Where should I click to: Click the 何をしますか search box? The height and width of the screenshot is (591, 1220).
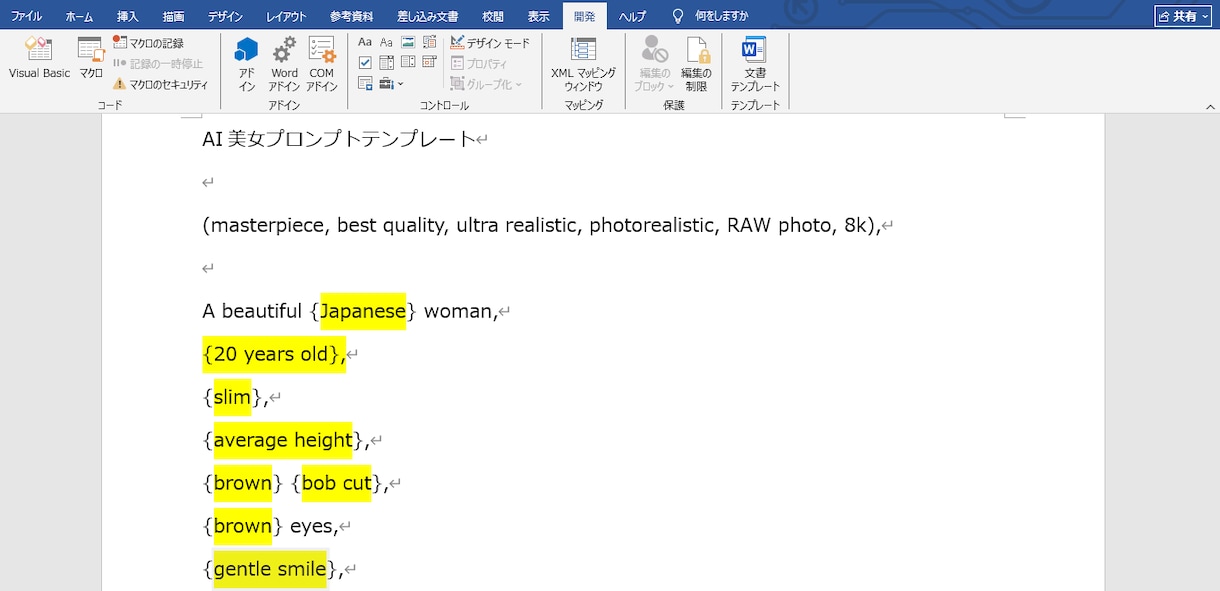click(x=722, y=16)
